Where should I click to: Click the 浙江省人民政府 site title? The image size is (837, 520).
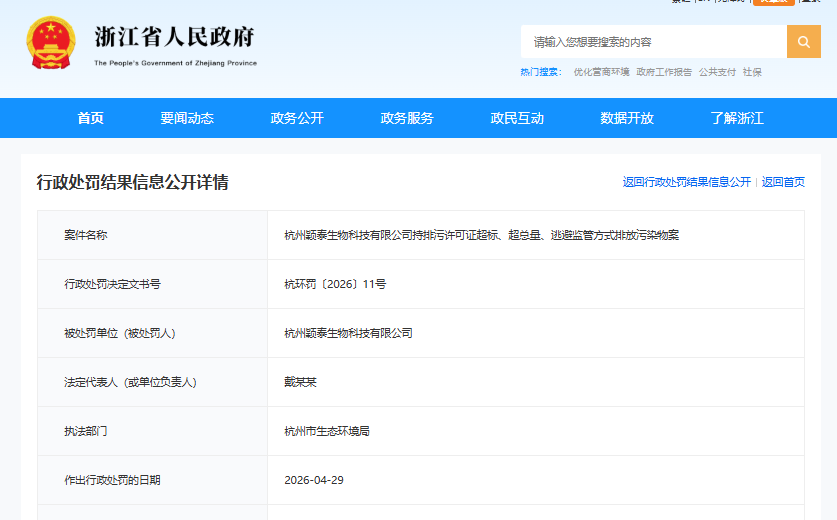pos(175,37)
